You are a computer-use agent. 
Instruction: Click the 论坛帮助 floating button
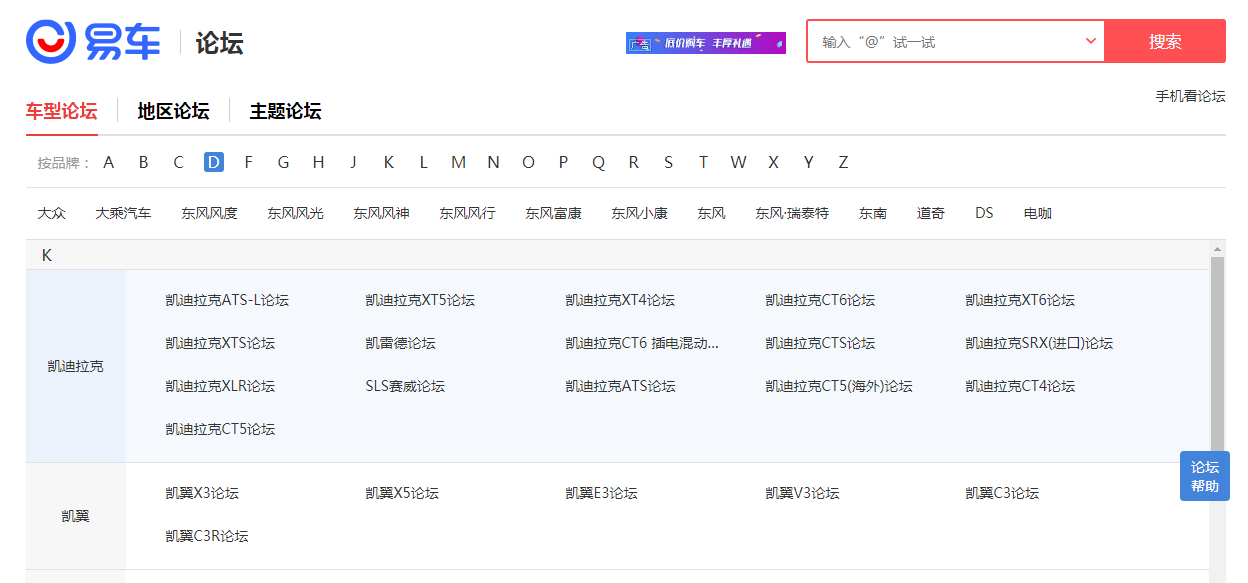(1204, 476)
